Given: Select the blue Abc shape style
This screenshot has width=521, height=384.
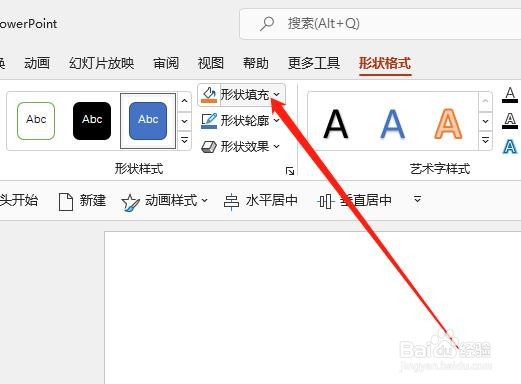Looking at the screenshot, I should tap(148, 121).
